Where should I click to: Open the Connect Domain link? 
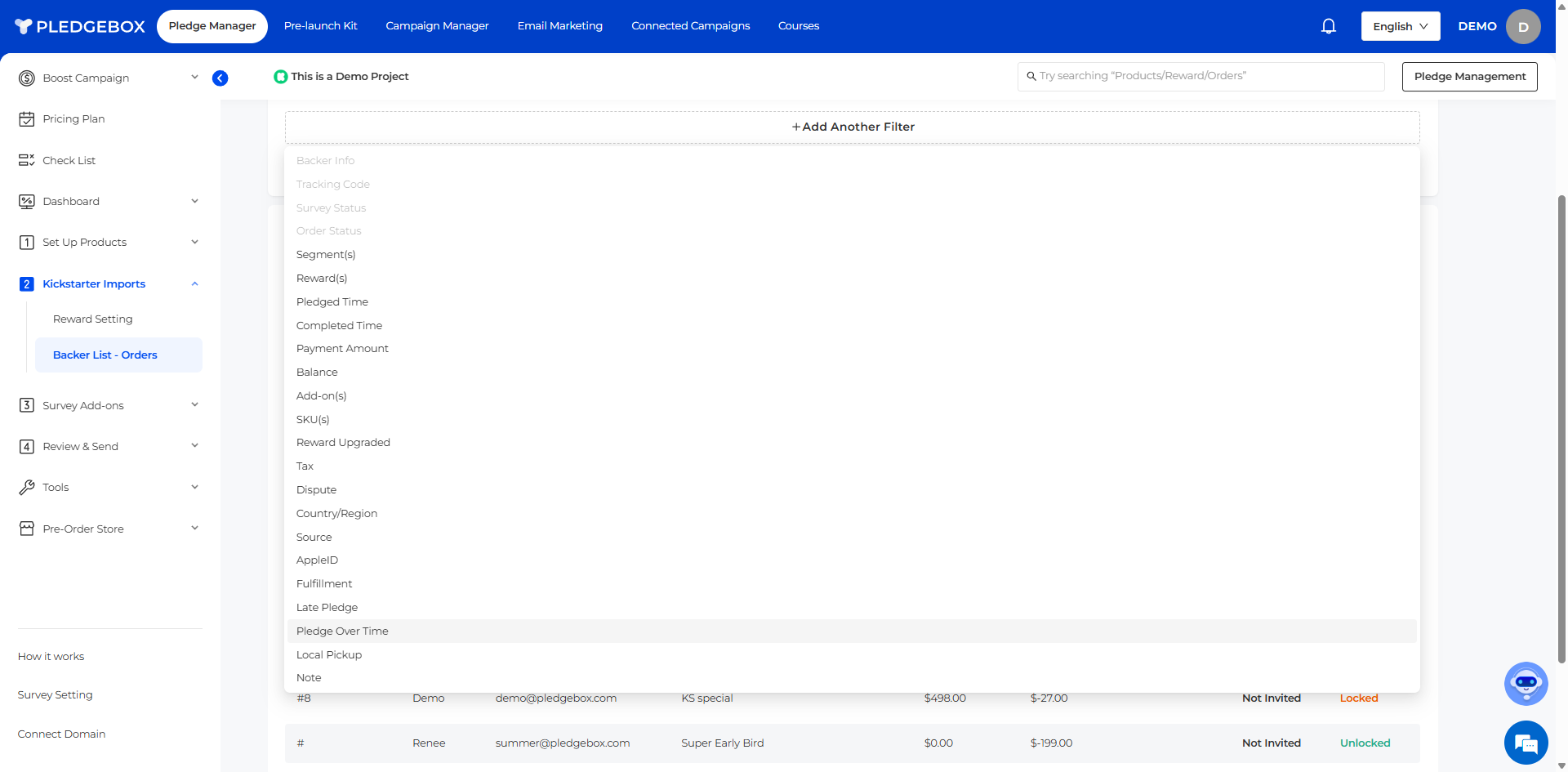tap(61, 734)
